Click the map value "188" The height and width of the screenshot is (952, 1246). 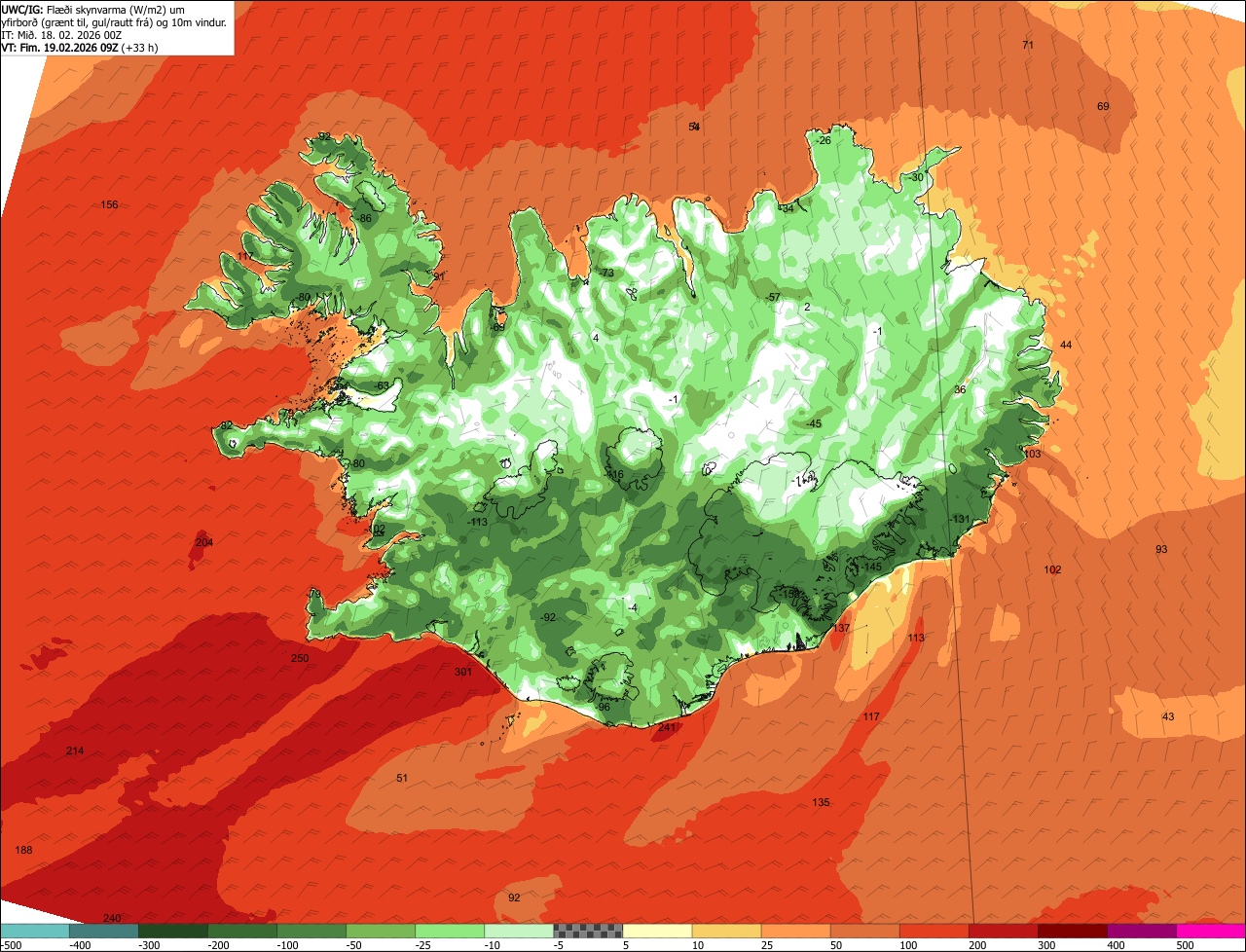point(23,850)
